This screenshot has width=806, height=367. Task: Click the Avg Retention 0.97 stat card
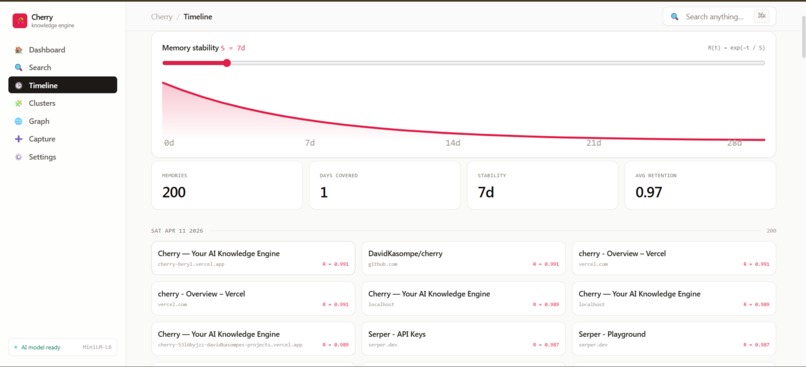700,186
